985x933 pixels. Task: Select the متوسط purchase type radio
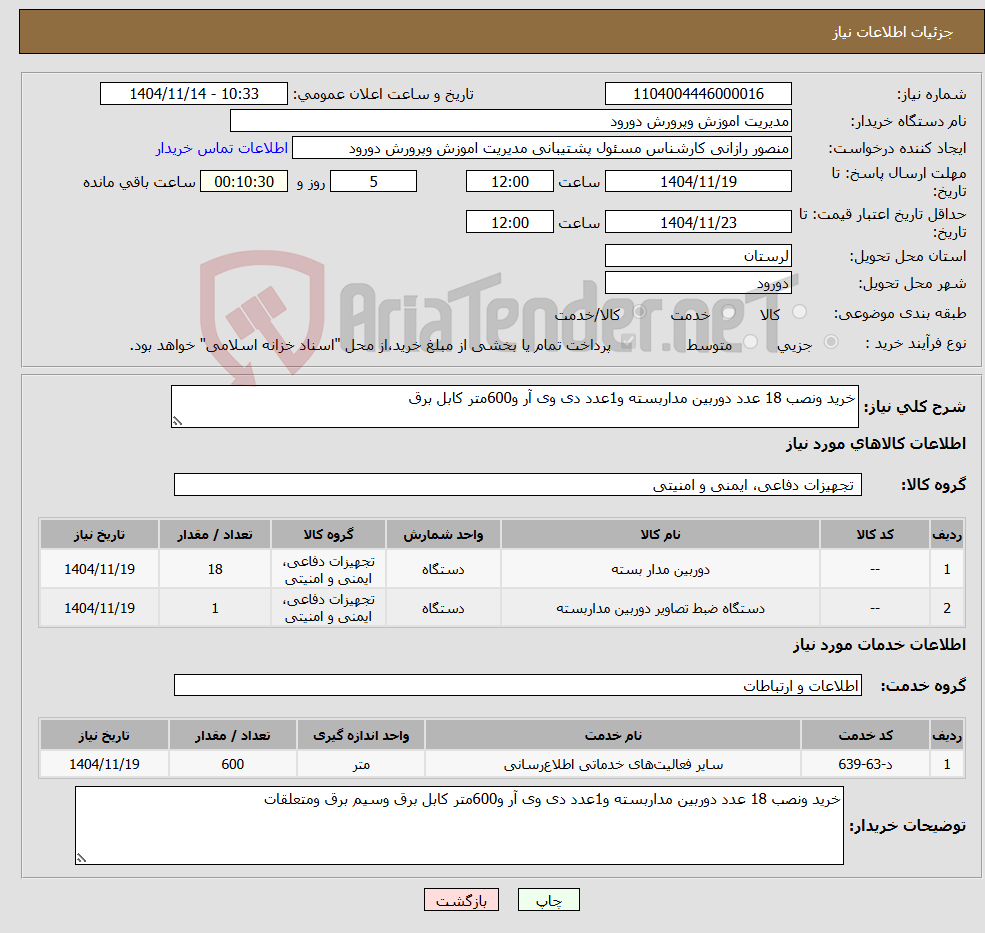click(750, 342)
